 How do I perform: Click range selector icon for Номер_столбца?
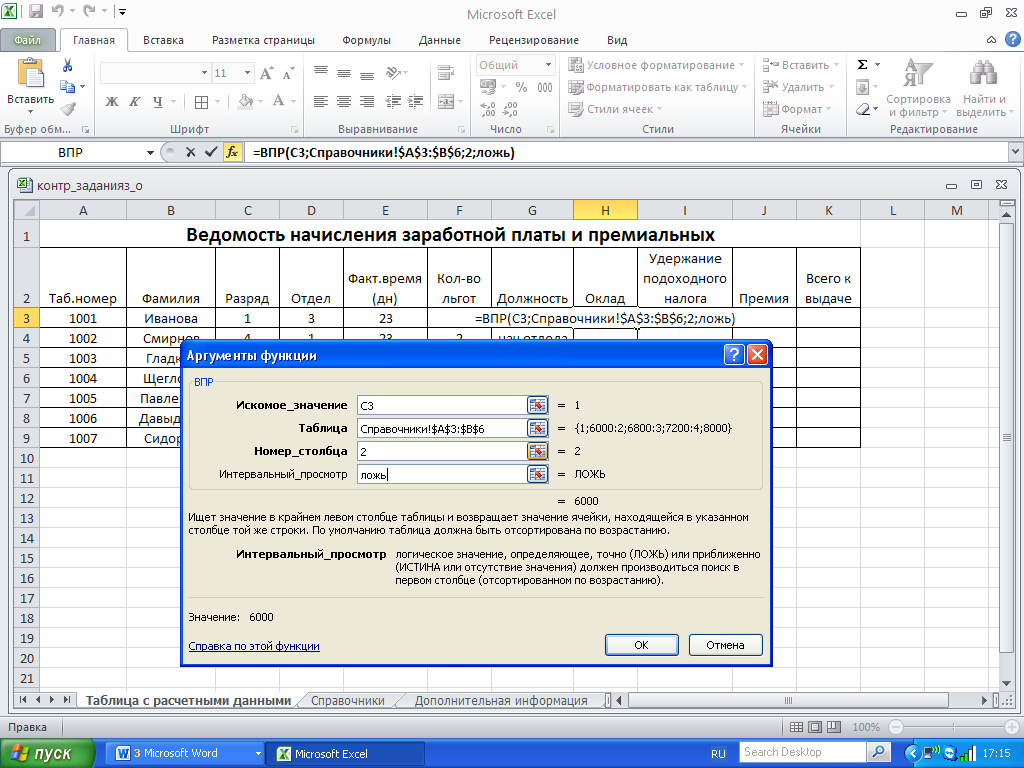537,451
